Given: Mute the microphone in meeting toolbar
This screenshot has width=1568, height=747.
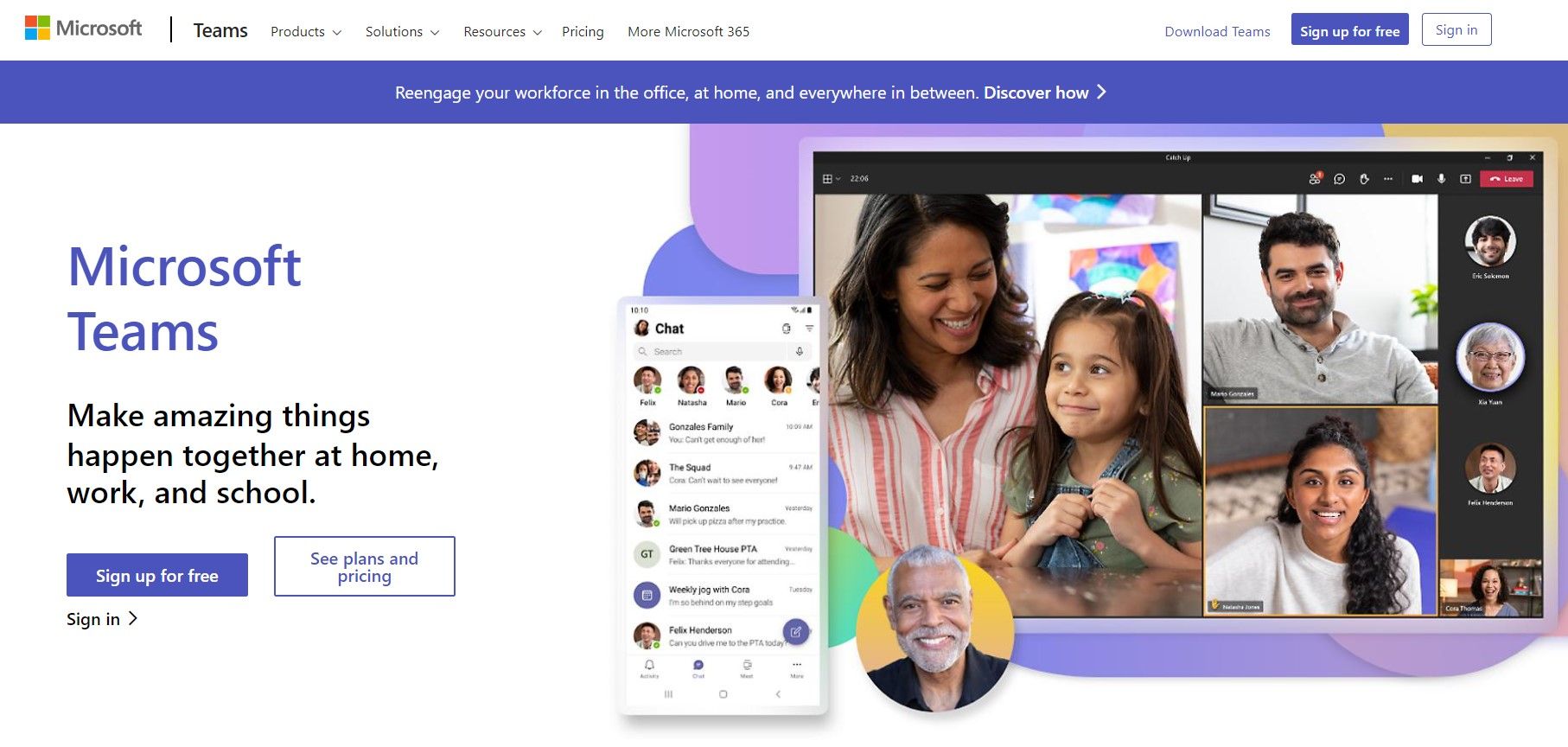Looking at the screenshot, I should point(1441,179).
